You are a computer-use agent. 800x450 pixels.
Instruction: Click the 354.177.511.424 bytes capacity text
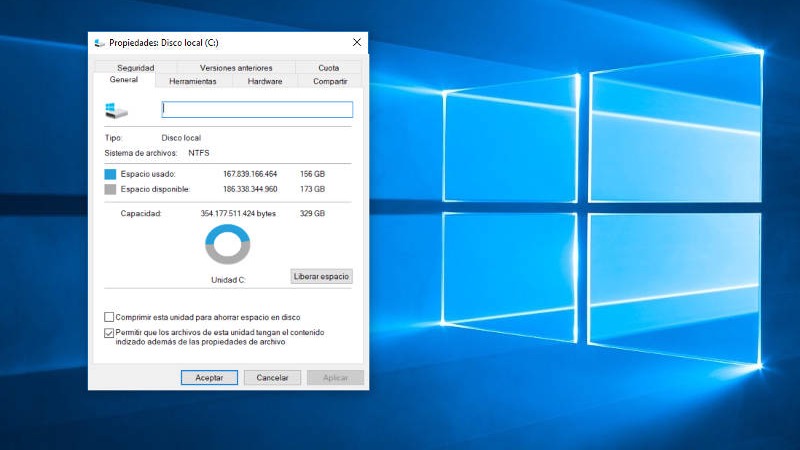pyautogui.click(x=238, y=213)
